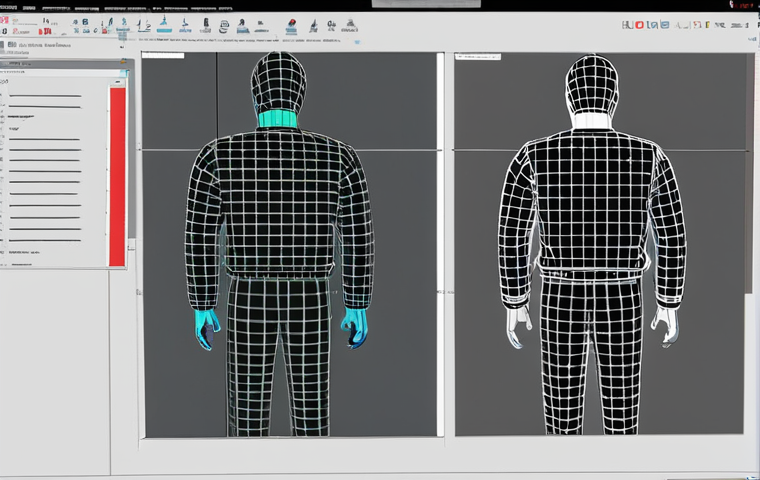The image size is (760, 480).
Task: Click the pink icon at the toolbar's start
Action: pos(4,20)
